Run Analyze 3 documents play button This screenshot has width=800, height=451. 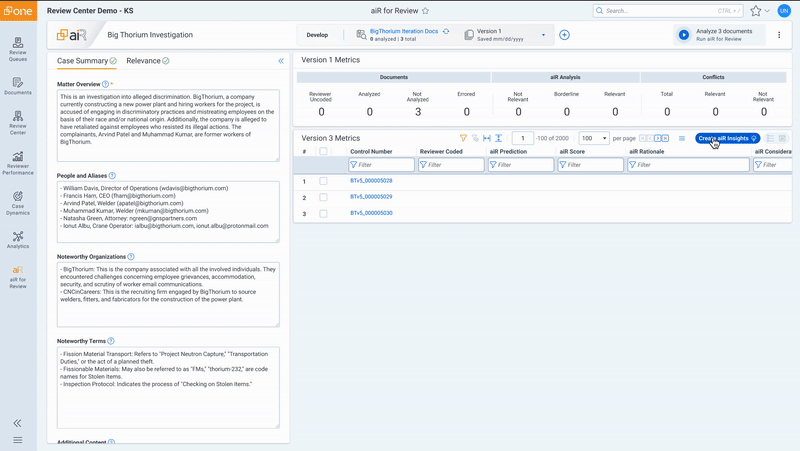click(684, 35)
